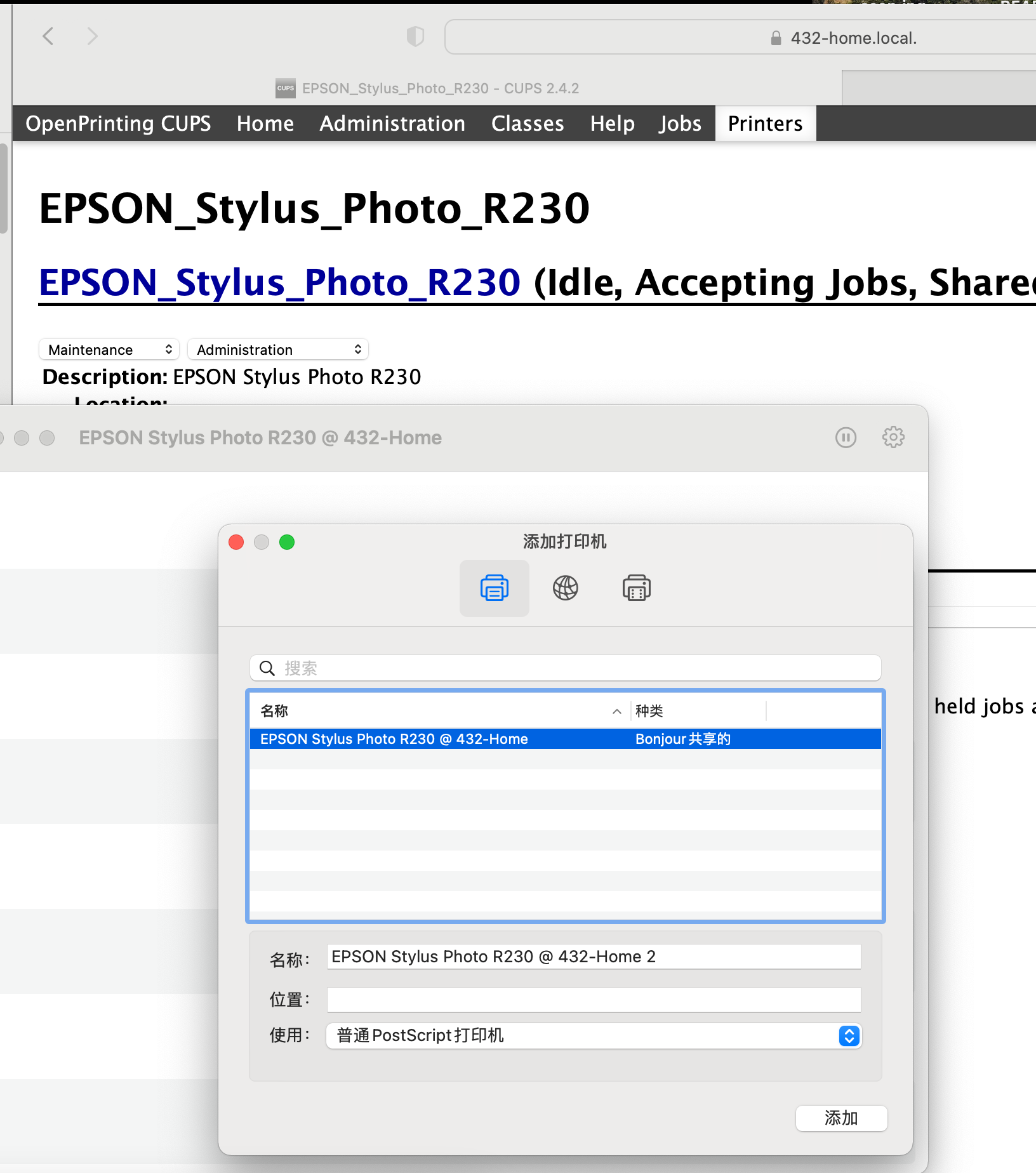This screenshot has height=1173, width=1036.
Task: Open EPSON_Stylus_Photo_R230 printer link
Action: point(280,282)
